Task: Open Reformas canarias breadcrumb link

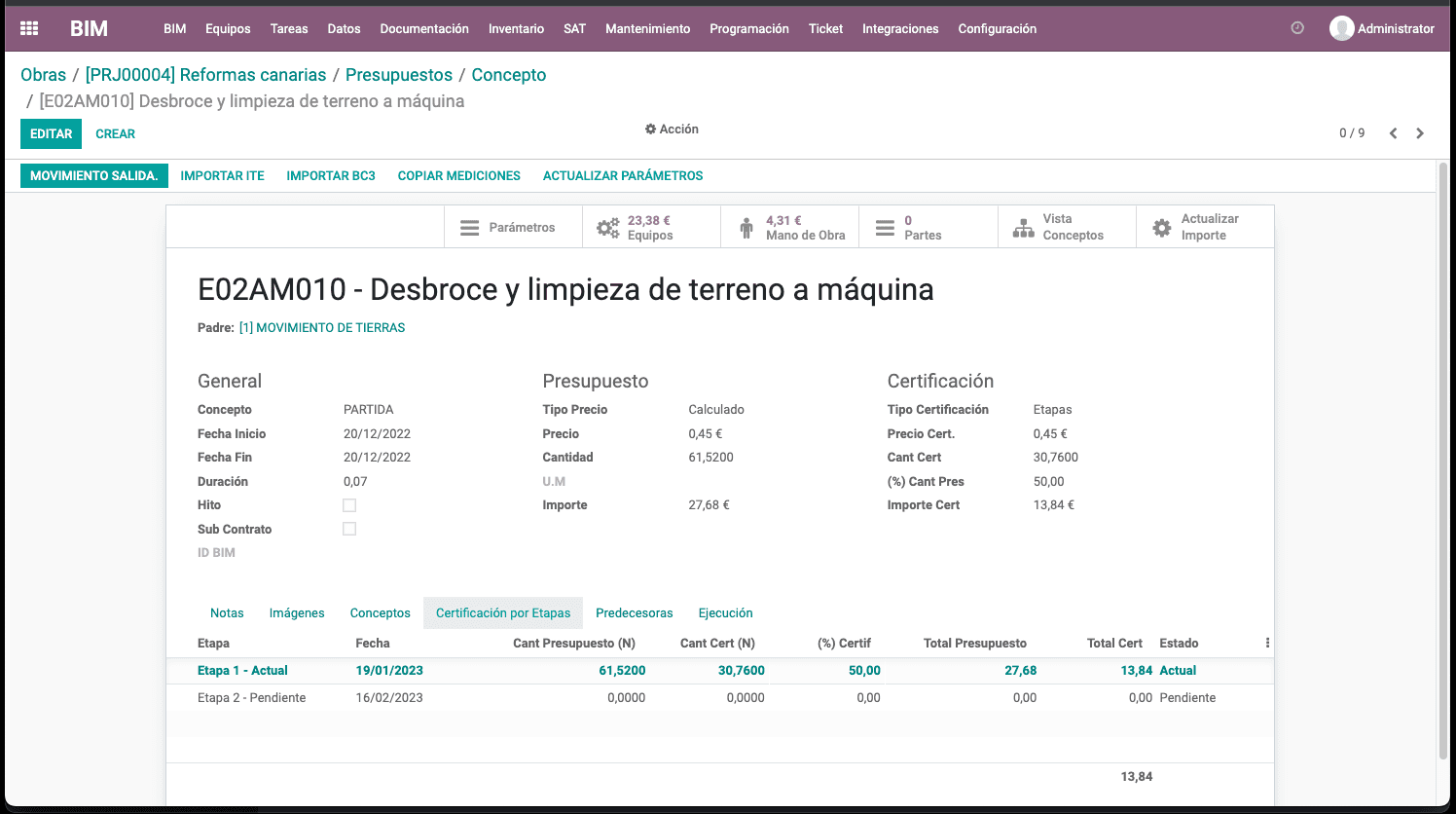Action: coord(206,75)
